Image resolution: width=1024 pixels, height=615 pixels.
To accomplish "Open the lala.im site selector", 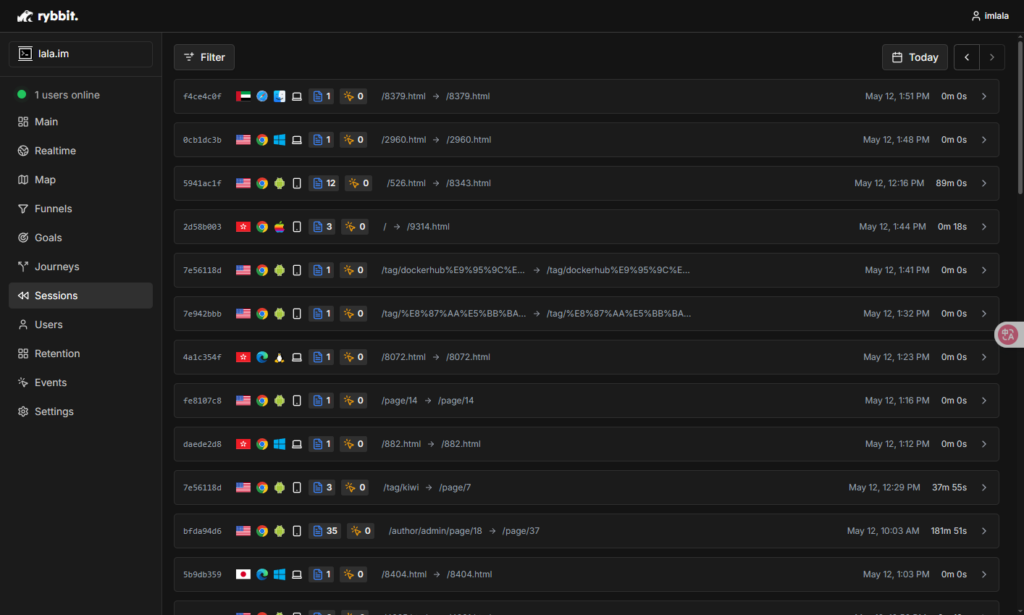I will pos(81,54).
